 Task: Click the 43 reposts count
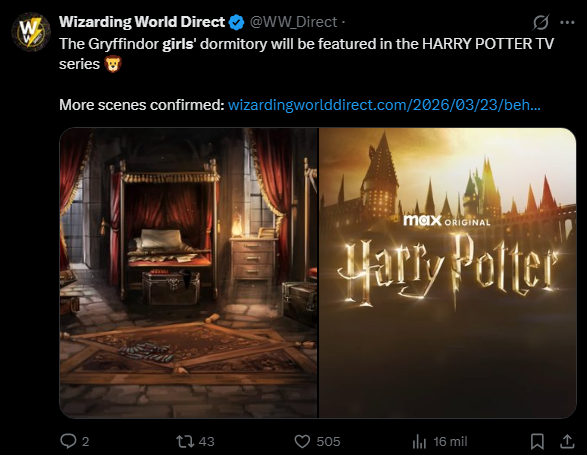pyautogui.click(x=206, y=442)
